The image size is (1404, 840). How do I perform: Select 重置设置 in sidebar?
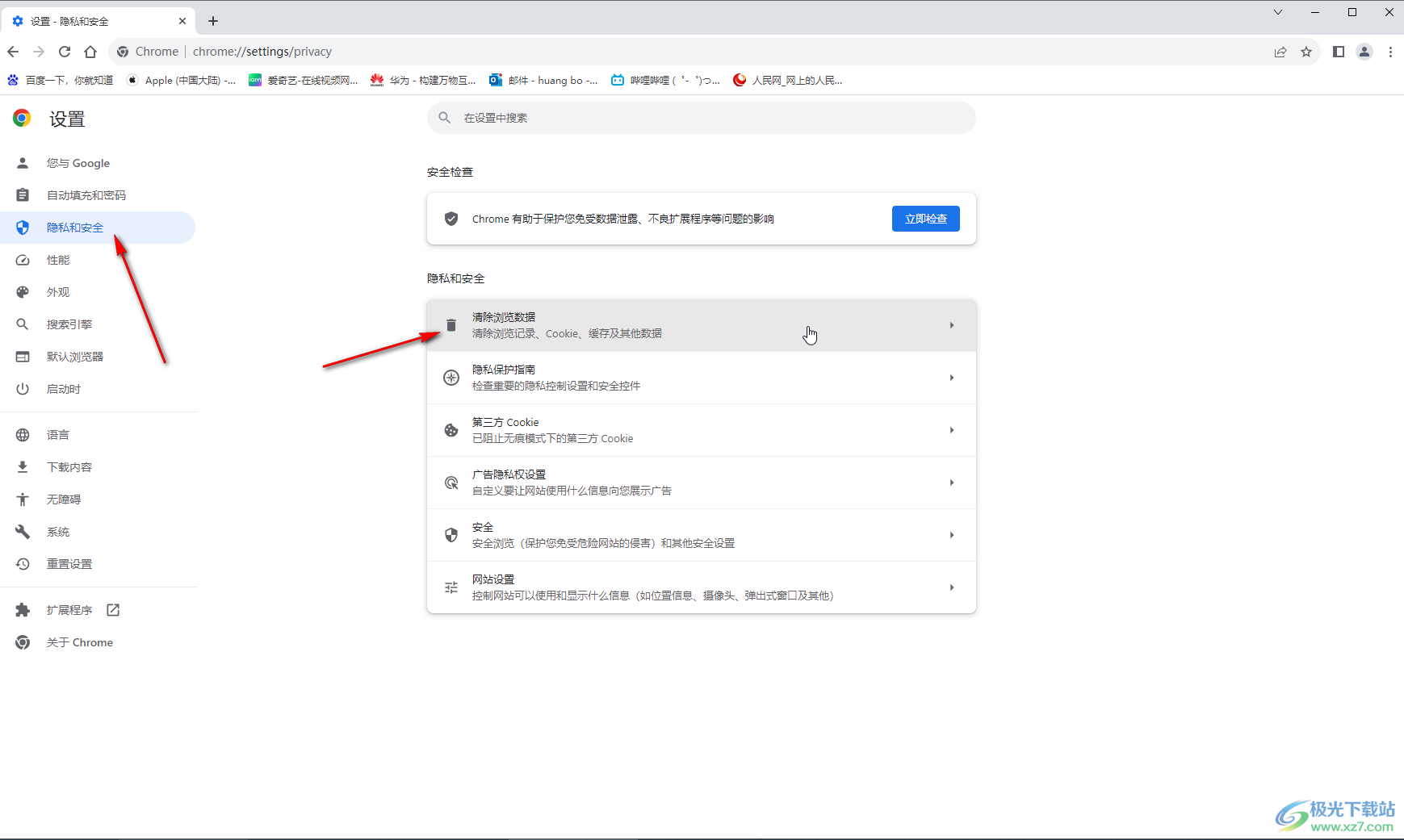tap(98, 564)
